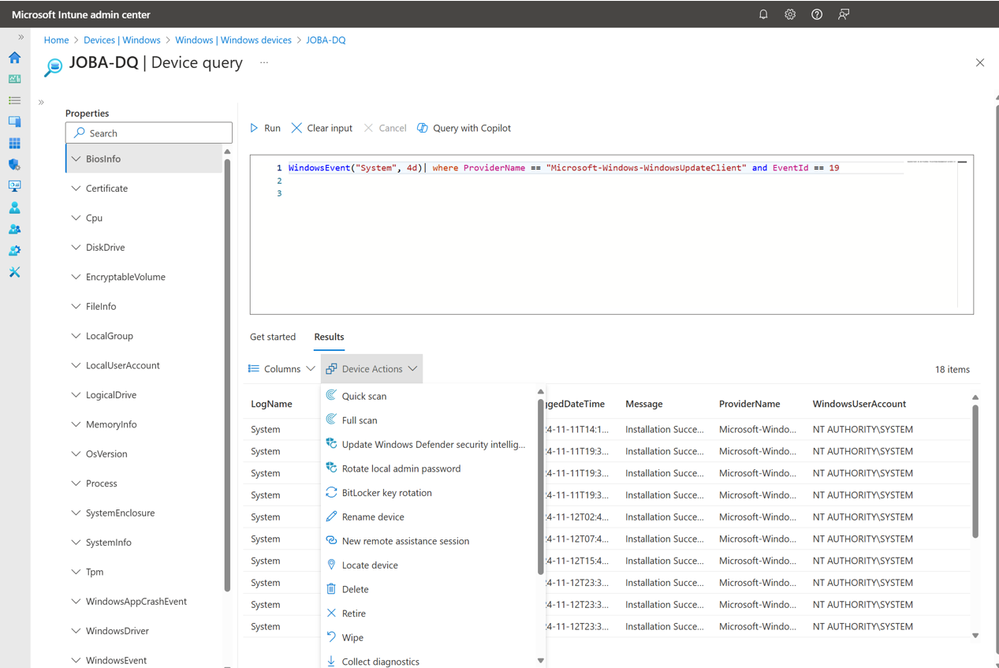Sort by the ProviderName column header
This screenshot has width=999, height=668.
pyautogui.click(x=749, y=404)
